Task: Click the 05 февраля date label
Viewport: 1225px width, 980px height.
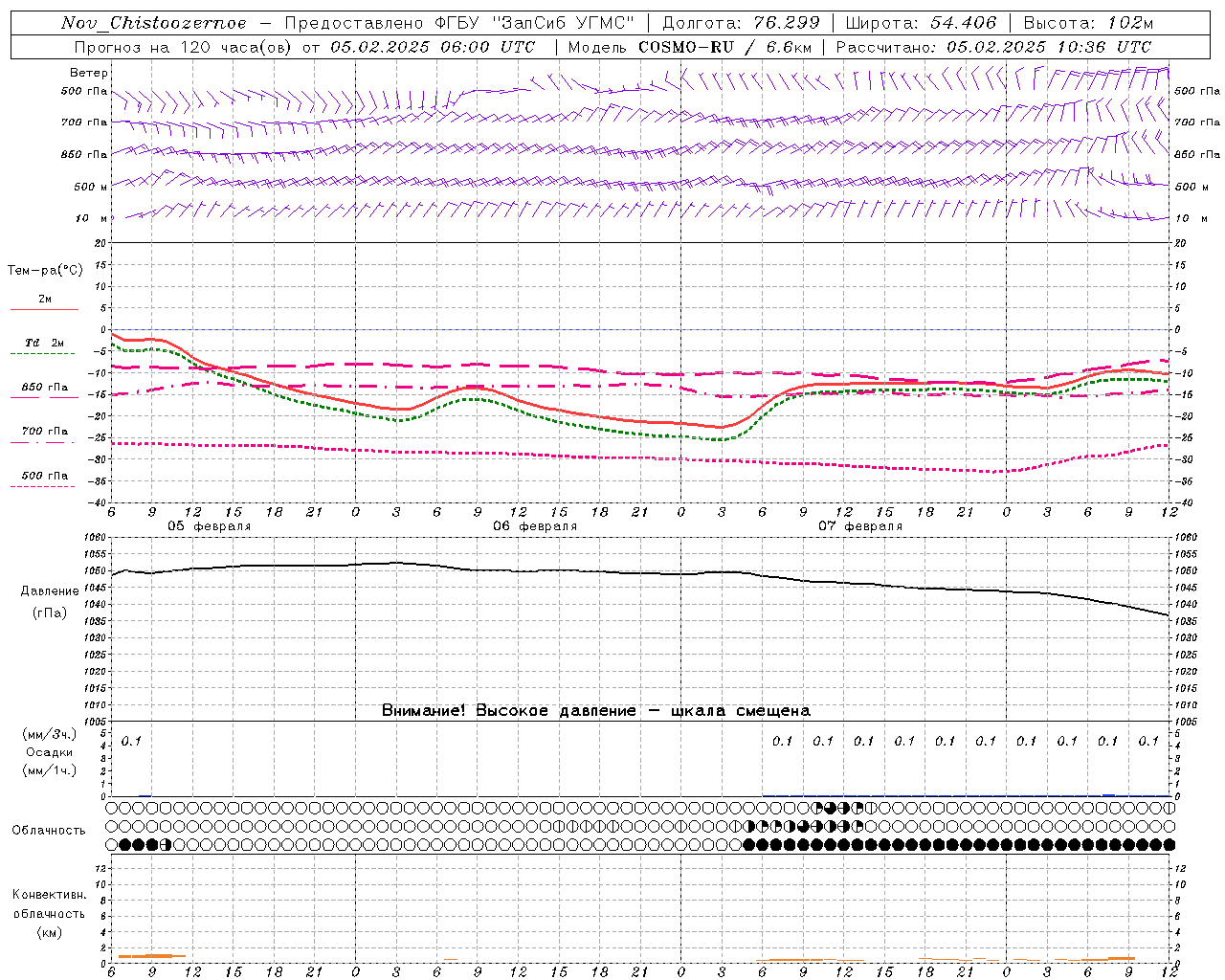Action: [x=210, y=526]
